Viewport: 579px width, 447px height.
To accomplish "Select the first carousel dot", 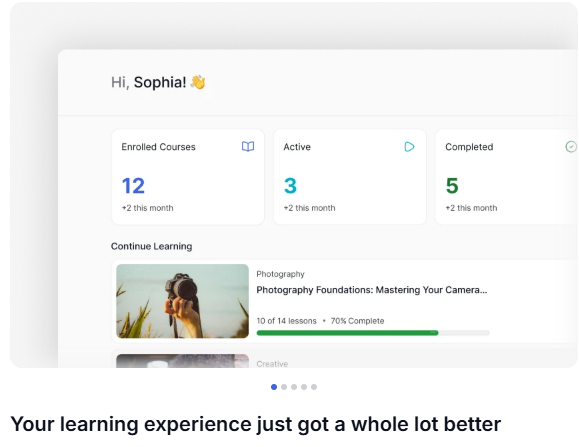I will [274, 387].
